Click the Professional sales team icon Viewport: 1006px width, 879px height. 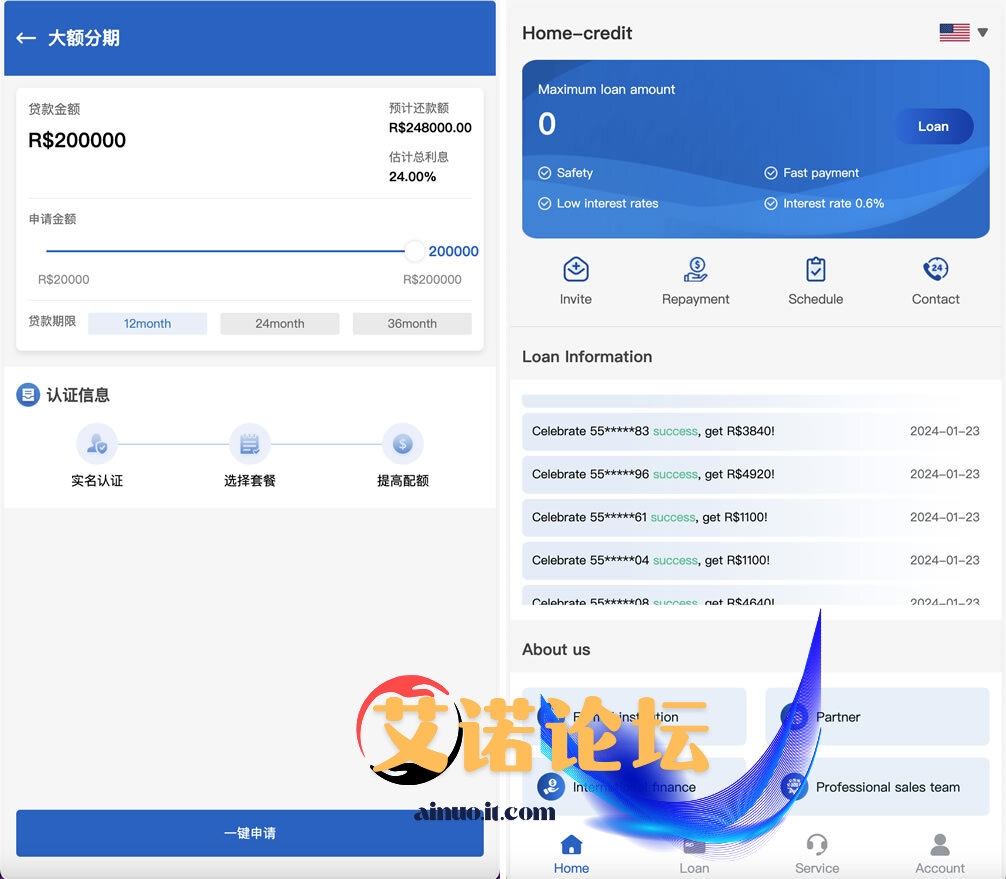794,786
